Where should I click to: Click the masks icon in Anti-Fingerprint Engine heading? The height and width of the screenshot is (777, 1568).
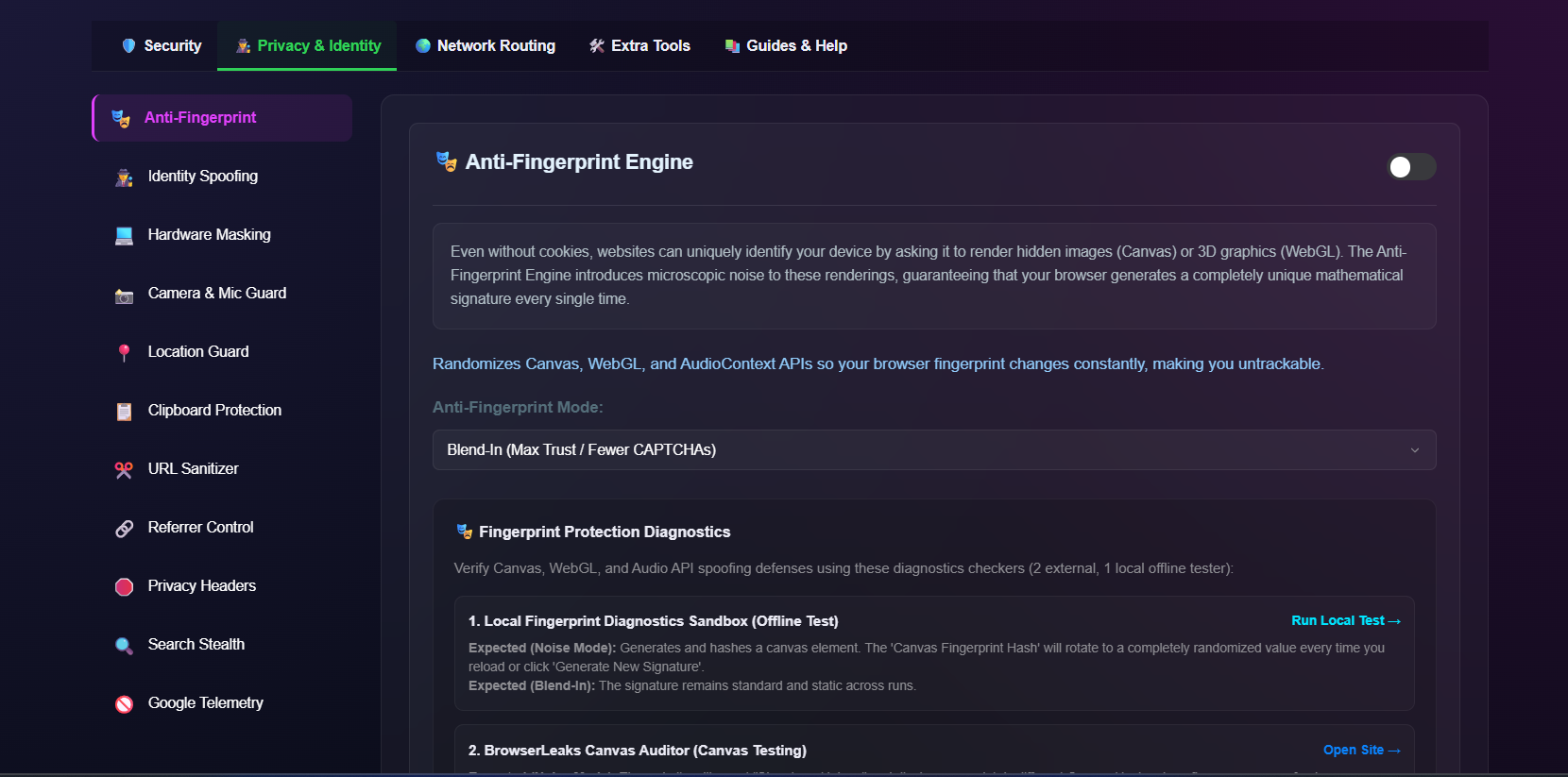click(446, 161)
